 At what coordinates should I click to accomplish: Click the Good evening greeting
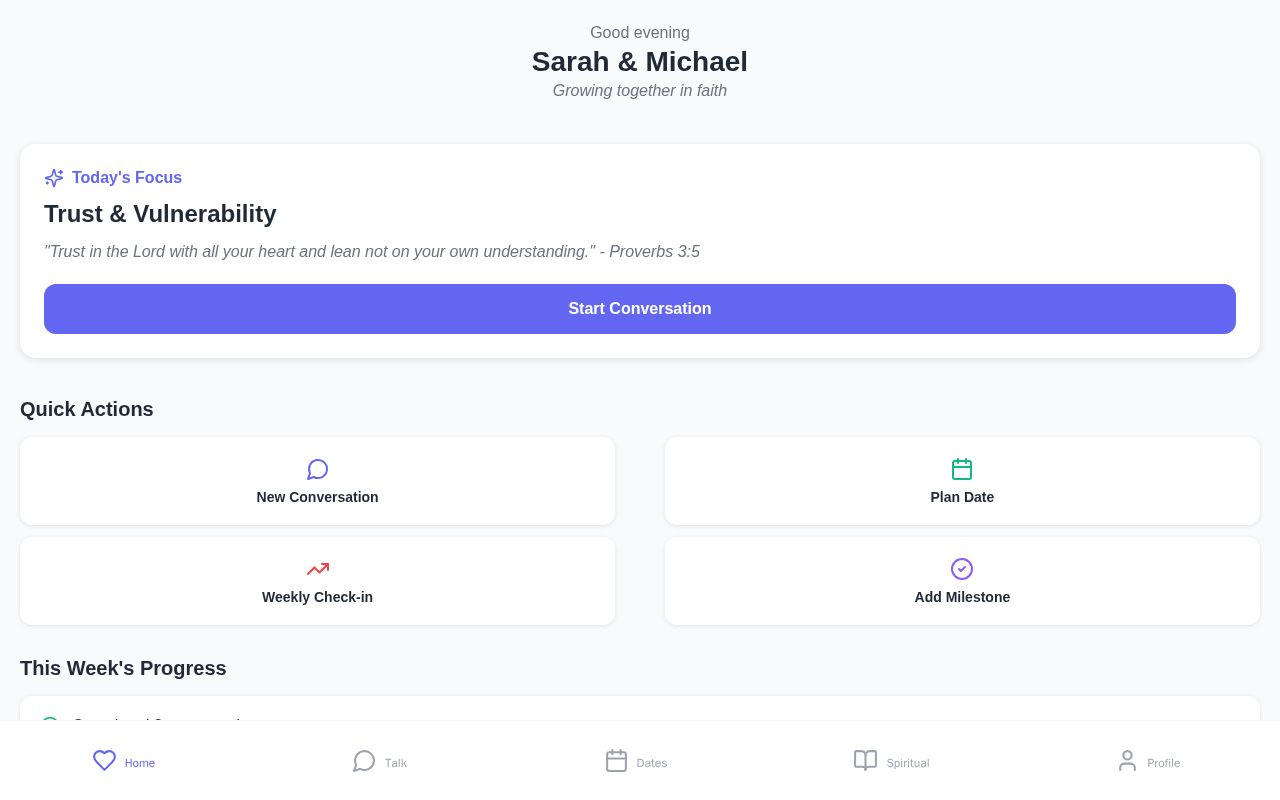[x=640, y=33]
